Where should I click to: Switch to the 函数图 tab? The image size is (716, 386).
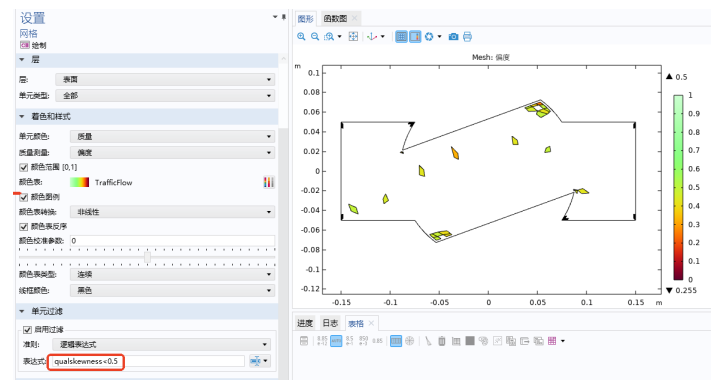[x=335, y=19]
